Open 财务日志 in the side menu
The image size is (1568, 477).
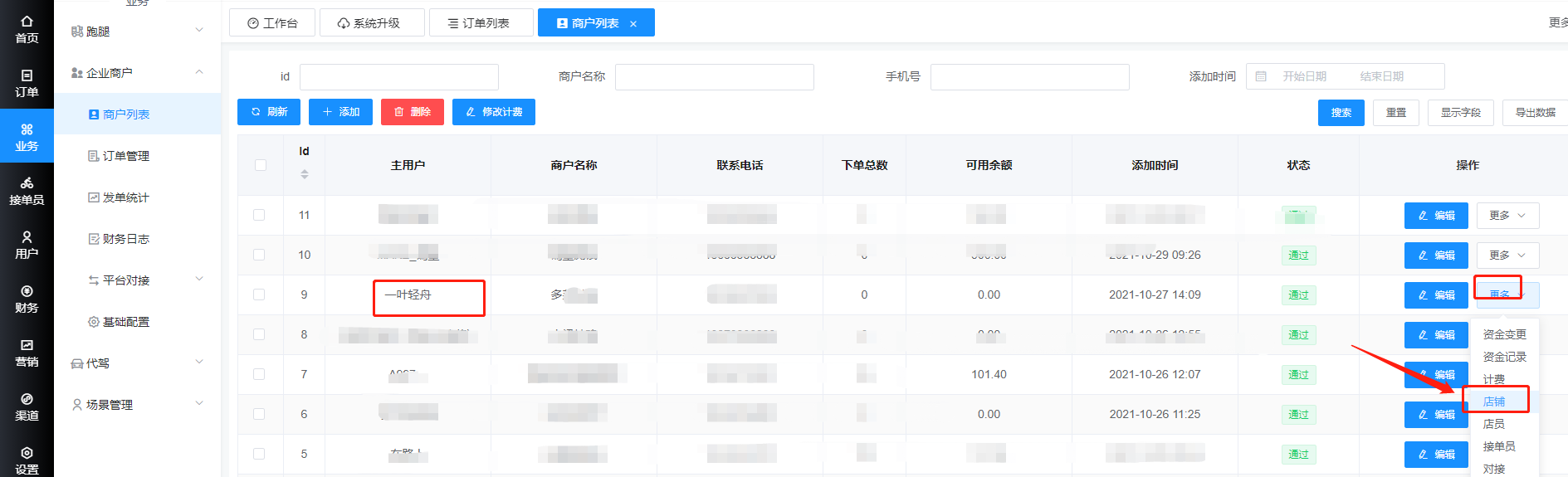point(138,239)
